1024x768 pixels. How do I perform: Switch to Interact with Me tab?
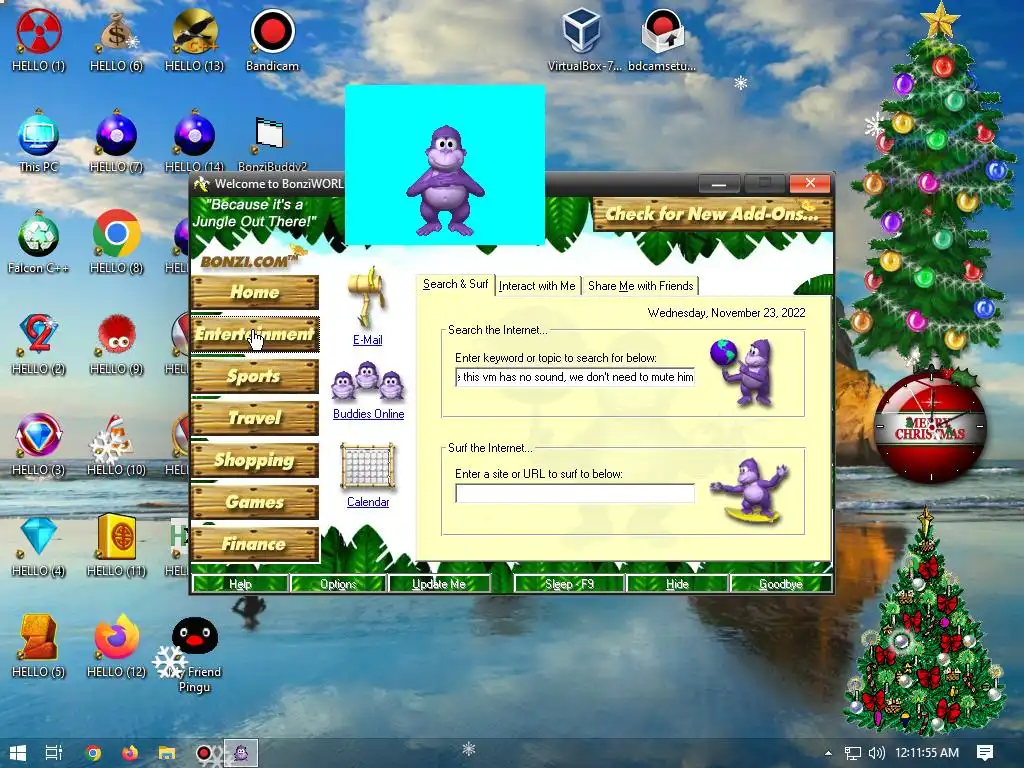coord(537,286)
